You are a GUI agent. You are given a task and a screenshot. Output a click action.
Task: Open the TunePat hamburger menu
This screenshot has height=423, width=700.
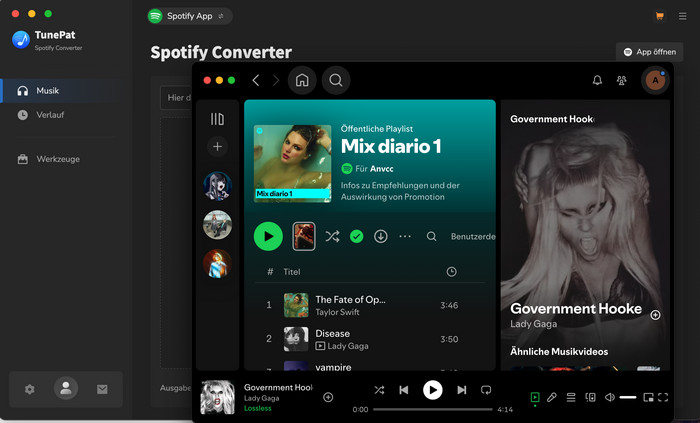coord(683,16)
